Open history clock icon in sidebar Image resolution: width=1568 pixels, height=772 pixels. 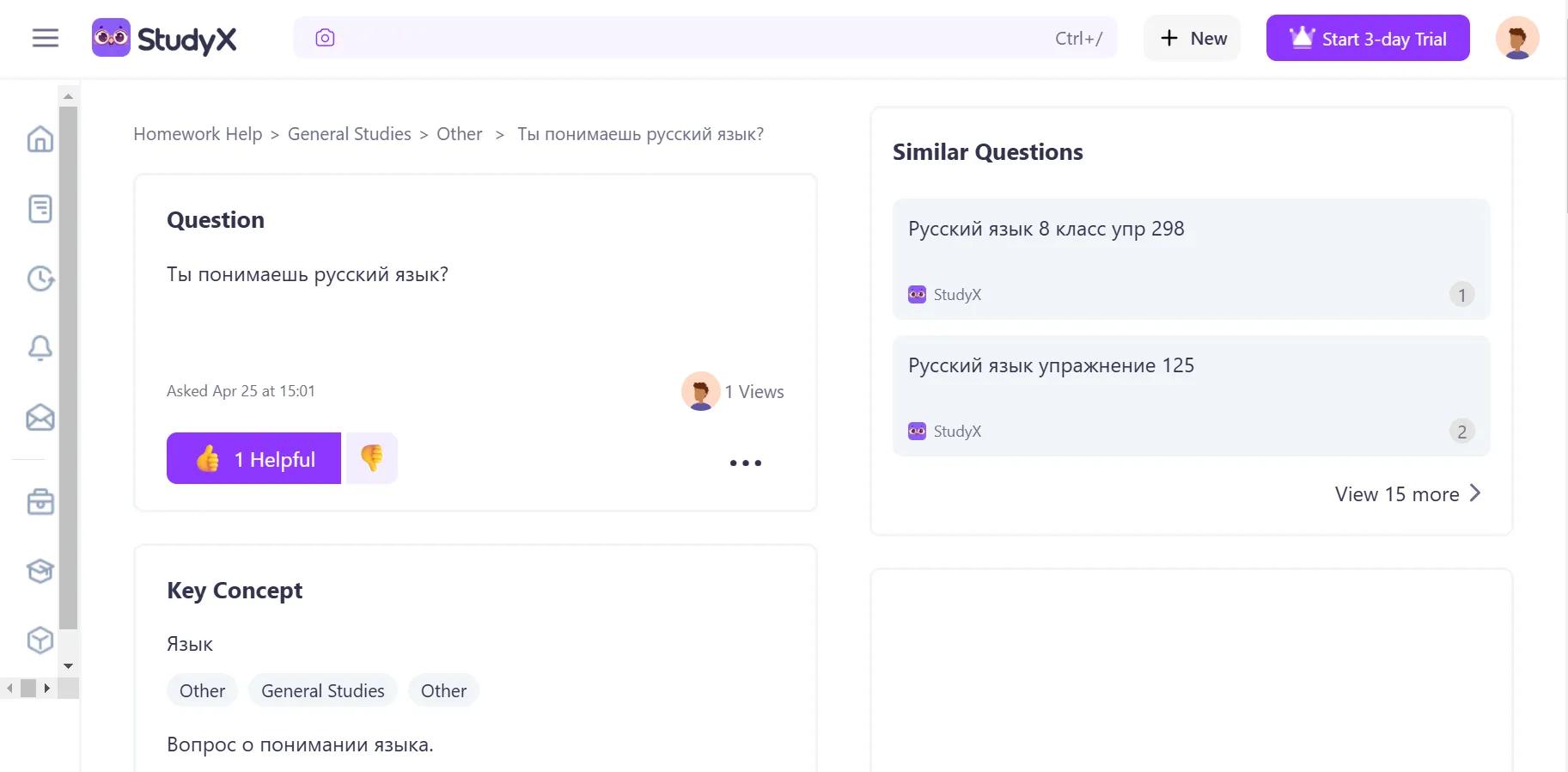(40, 279)
